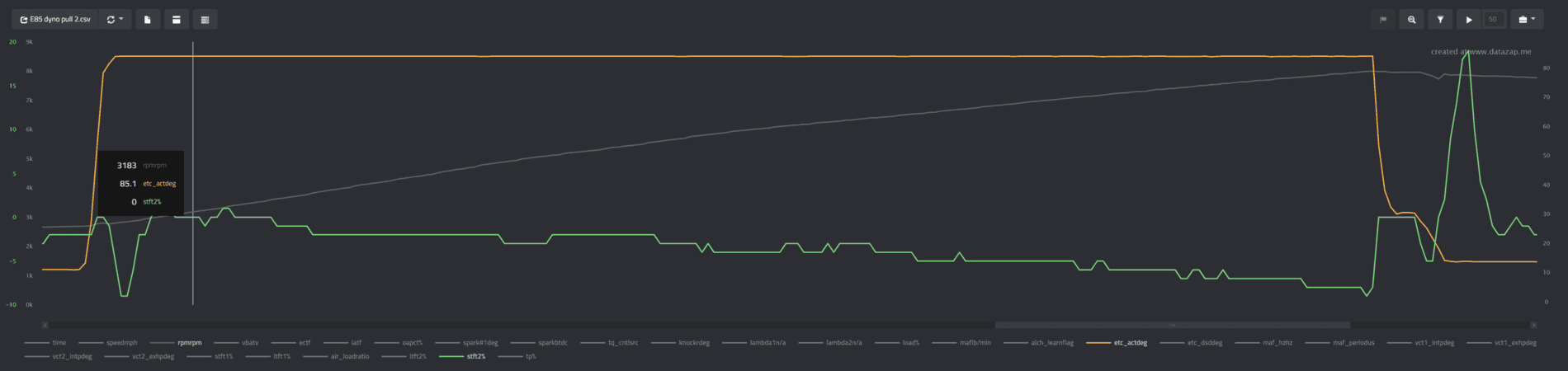1568x371 pixels.
Task: Toggle the ltft1% legend entry
Action: 268,356
